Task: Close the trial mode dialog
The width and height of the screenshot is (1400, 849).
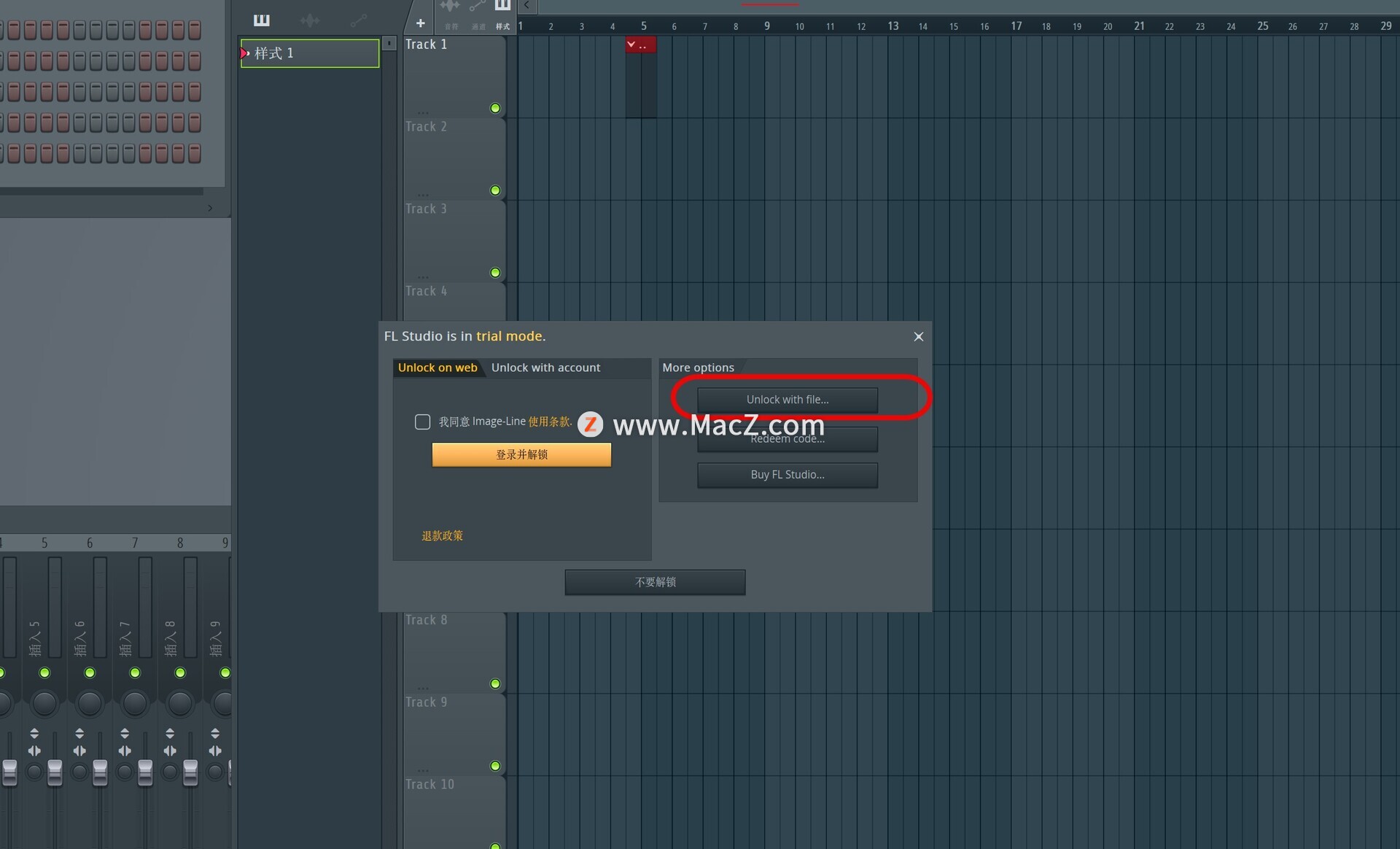Action: click(x=918, y=336)
